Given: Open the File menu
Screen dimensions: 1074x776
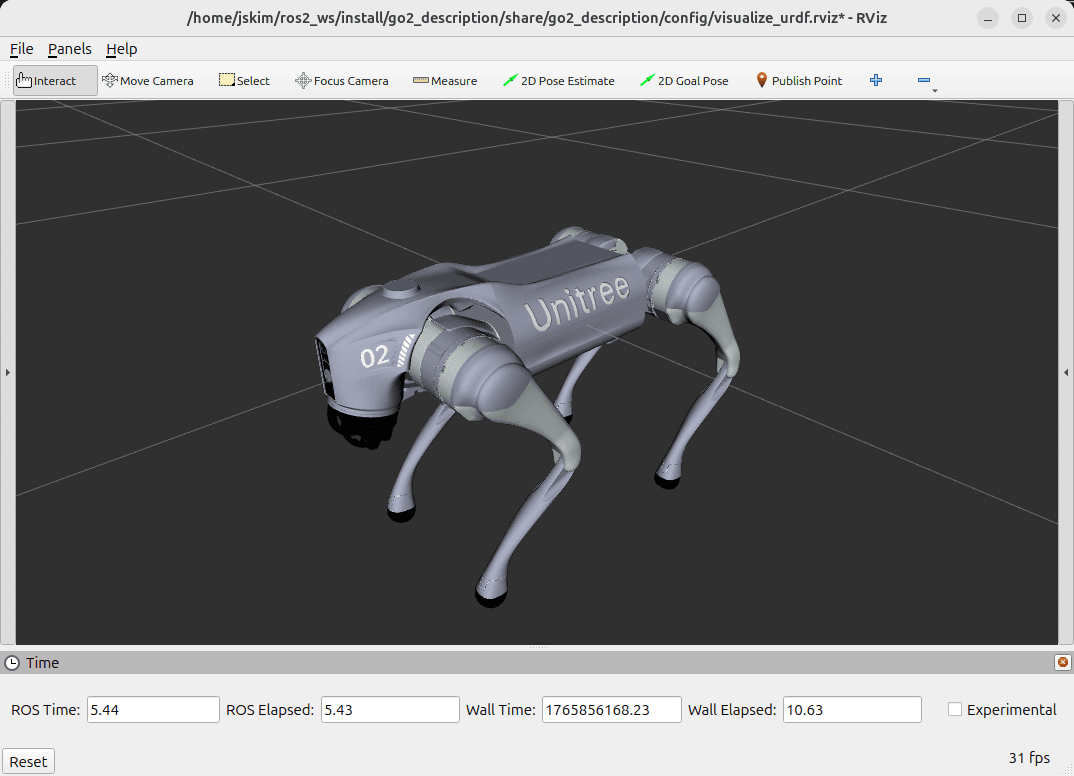Looking at the screenshot, I should point(21,49).
